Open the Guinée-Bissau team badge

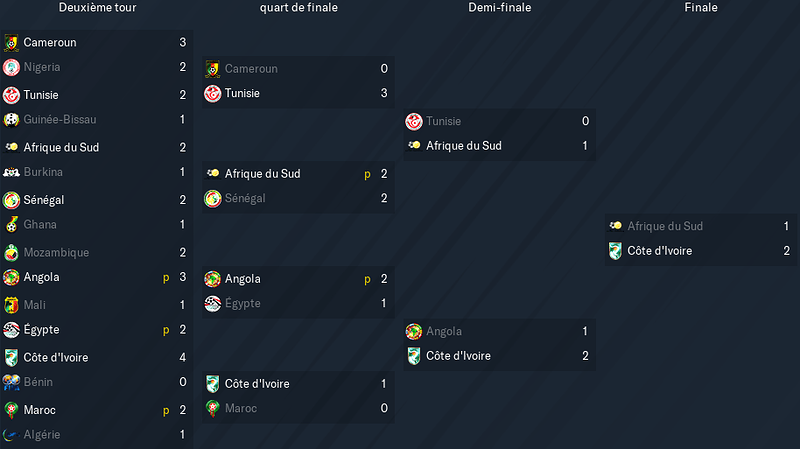point(11,120)
